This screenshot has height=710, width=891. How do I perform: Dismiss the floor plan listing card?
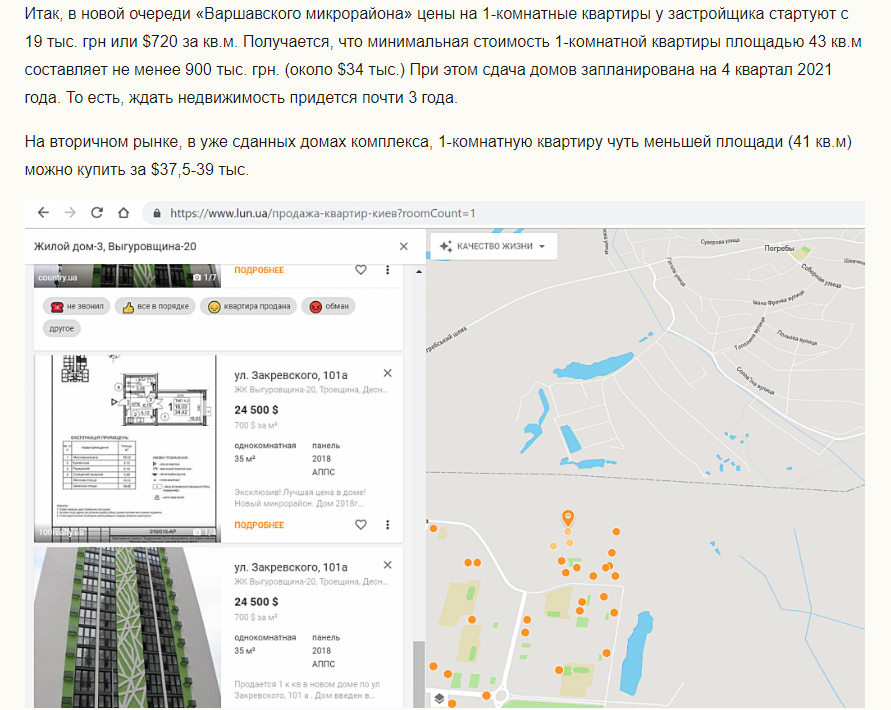(388, 373)
